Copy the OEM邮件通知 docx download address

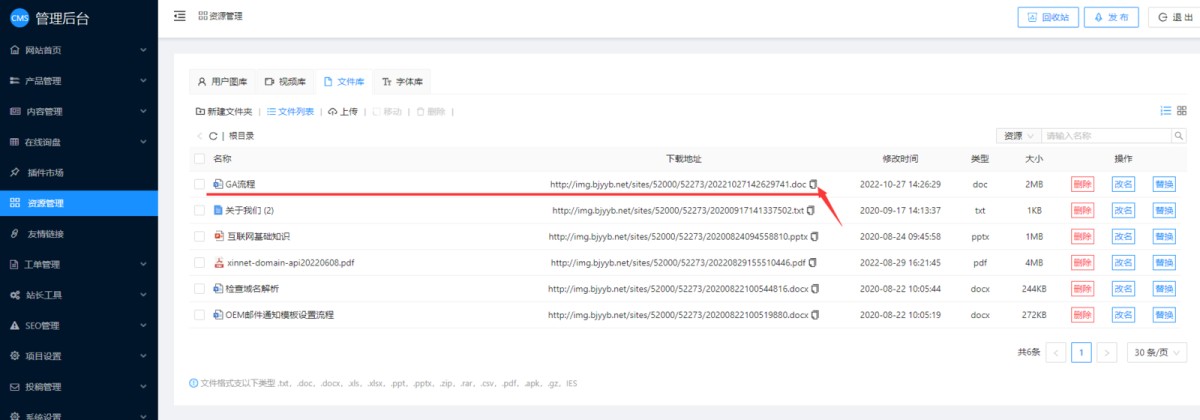pos(814,314)
